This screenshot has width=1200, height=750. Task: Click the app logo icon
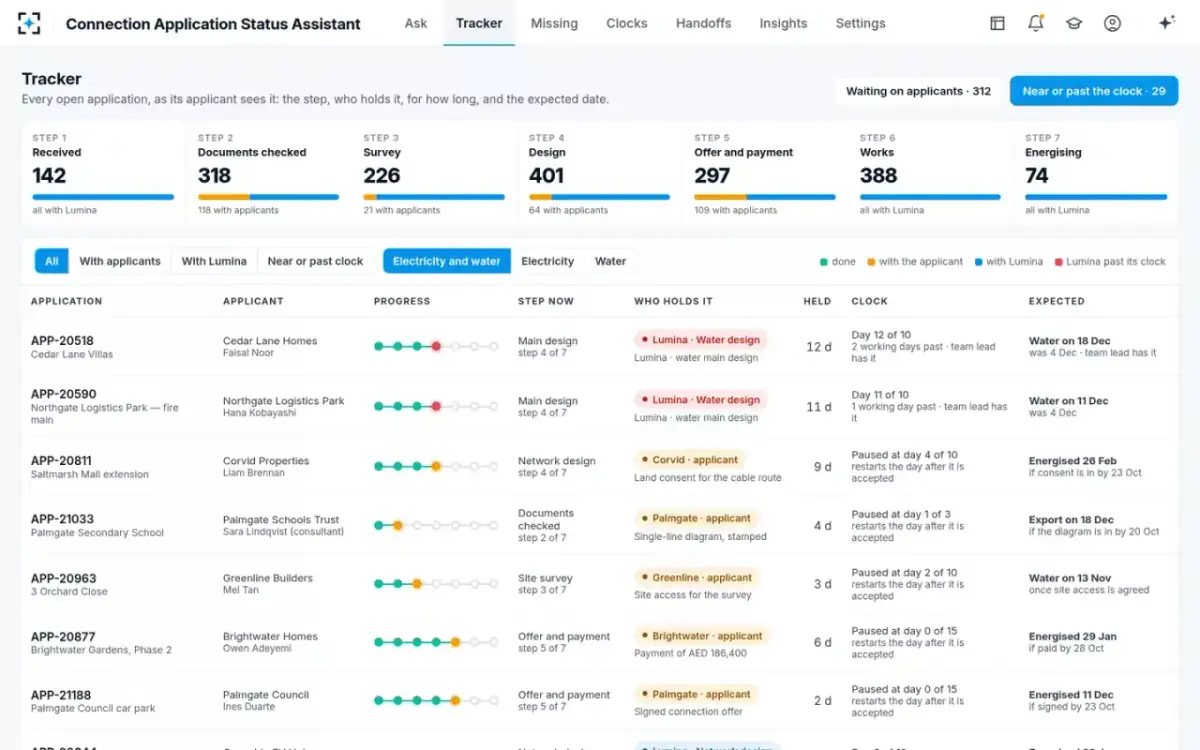[30, 23]
